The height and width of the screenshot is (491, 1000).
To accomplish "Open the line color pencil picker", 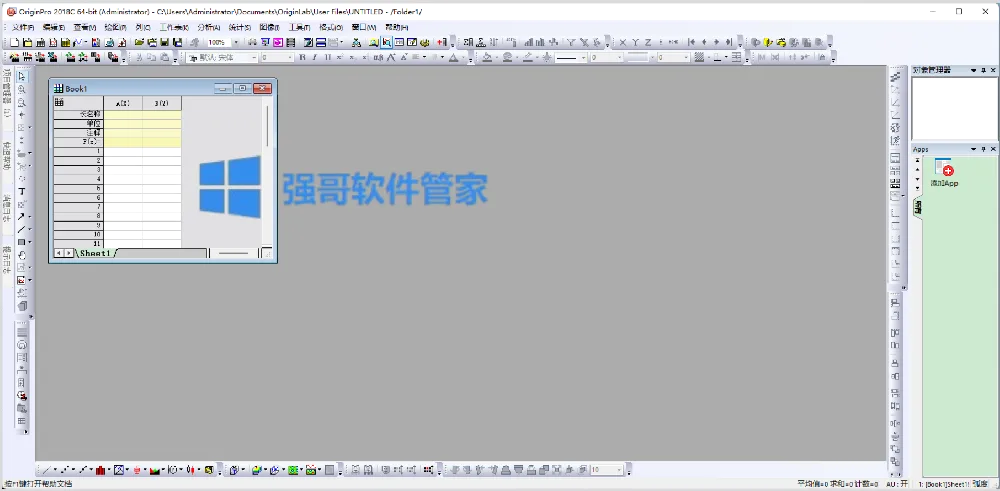I will 527,57.
